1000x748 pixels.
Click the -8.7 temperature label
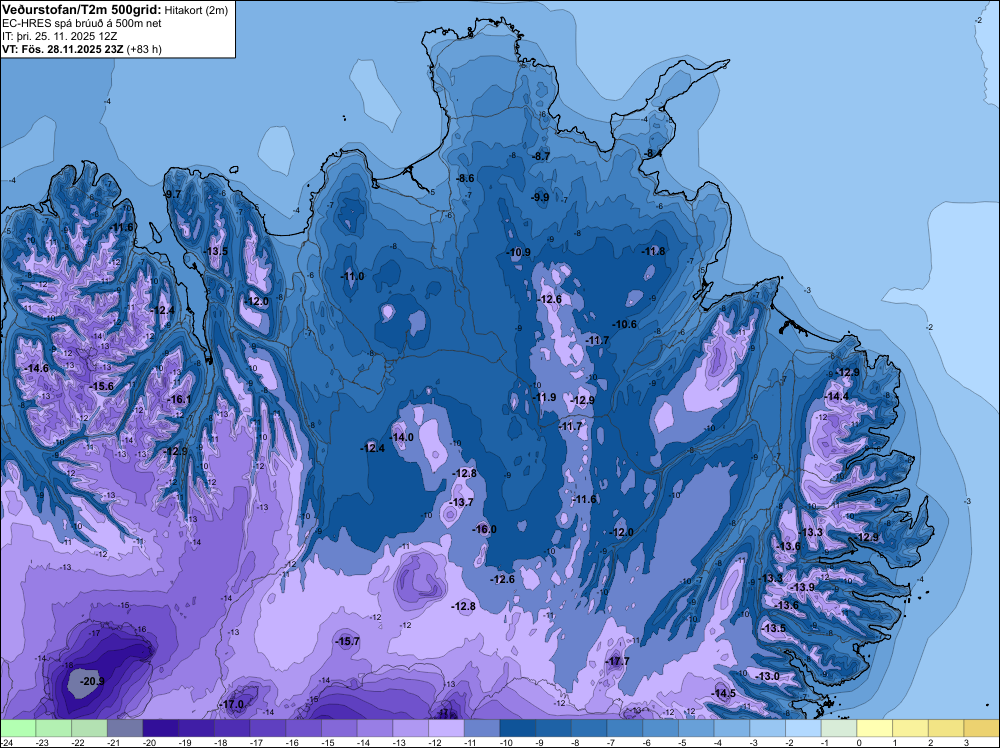[541, 156]
